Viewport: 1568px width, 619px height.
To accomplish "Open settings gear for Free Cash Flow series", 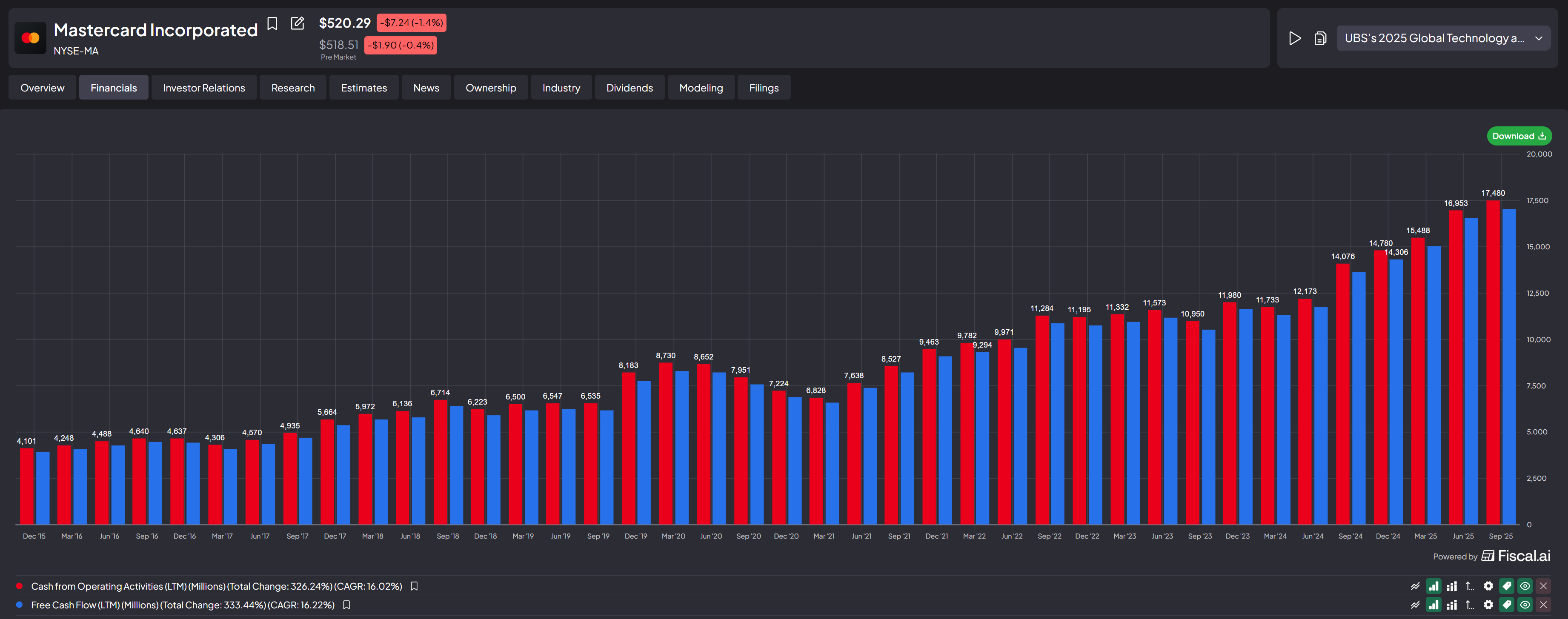I will (1488, 605).
